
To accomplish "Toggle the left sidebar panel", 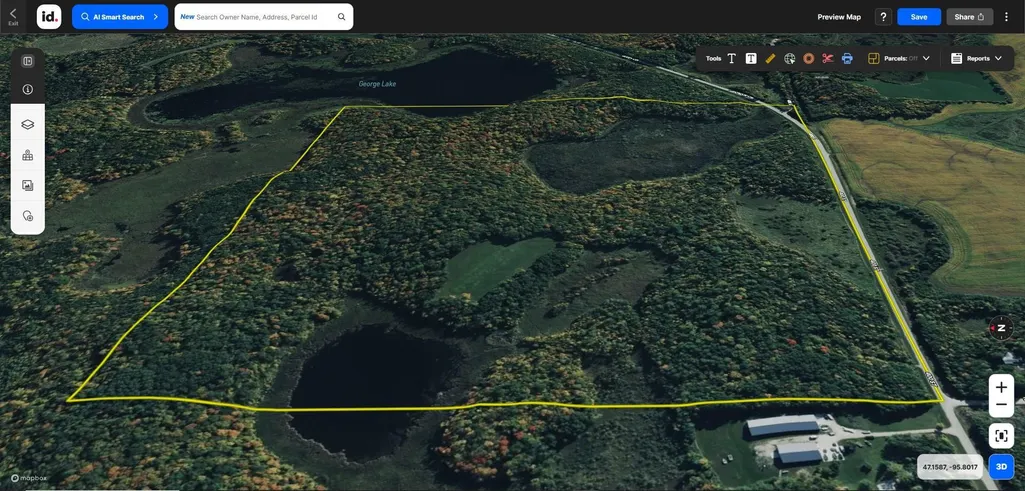I will click(x=27, y=61).
